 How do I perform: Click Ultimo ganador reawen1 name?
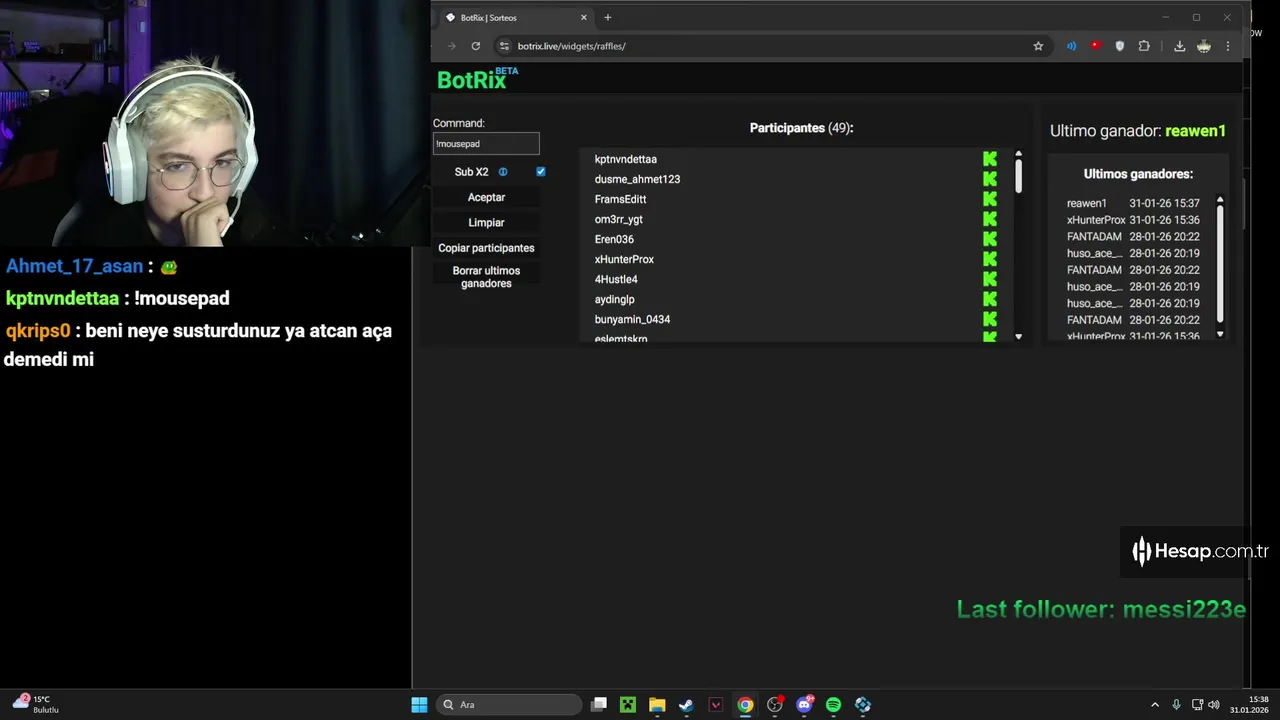1195,131
